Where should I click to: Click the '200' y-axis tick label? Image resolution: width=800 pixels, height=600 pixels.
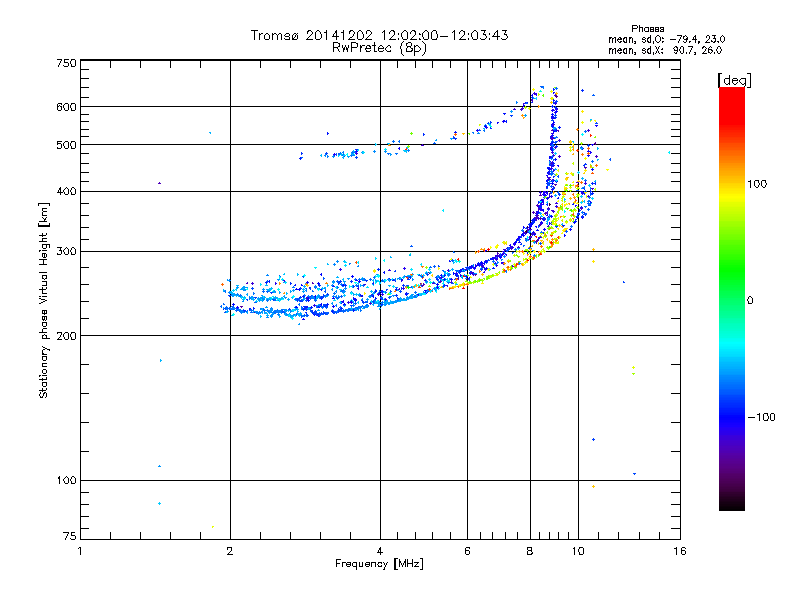click(x=66, y=336)
